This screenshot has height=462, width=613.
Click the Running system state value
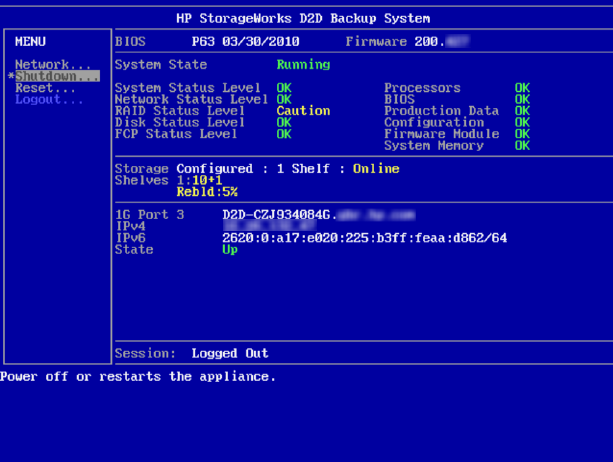pos(303,64)
